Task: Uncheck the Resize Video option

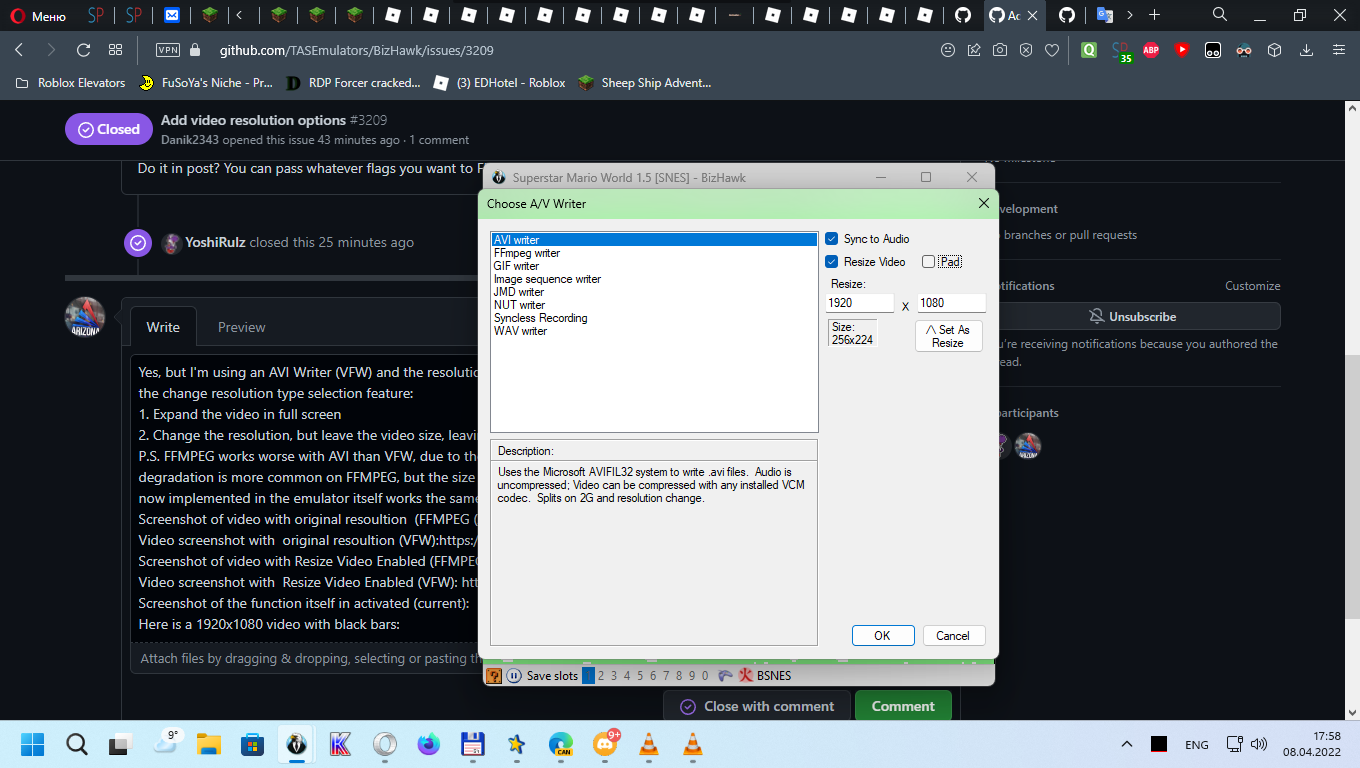Action: 832,261
